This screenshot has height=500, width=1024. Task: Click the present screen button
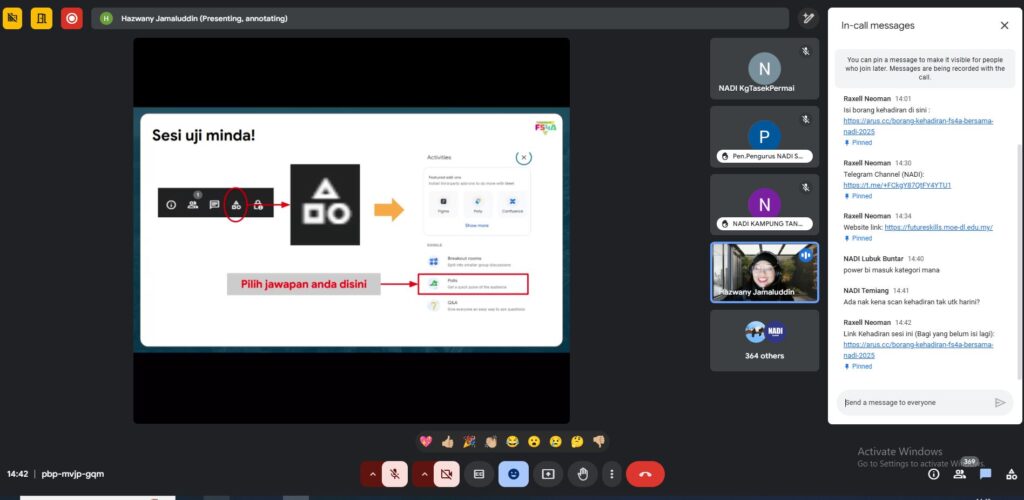[x=548, y=474]
